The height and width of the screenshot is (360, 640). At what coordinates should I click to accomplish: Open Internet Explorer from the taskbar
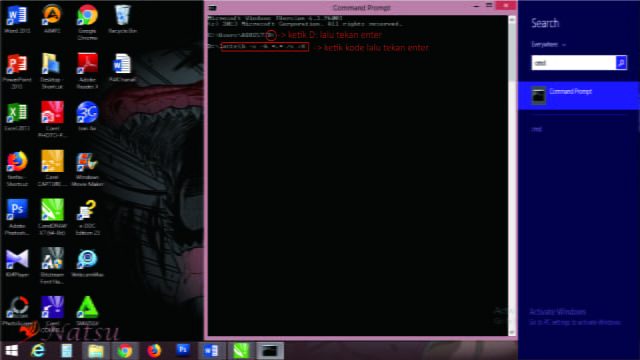click(x=38, y=351)
